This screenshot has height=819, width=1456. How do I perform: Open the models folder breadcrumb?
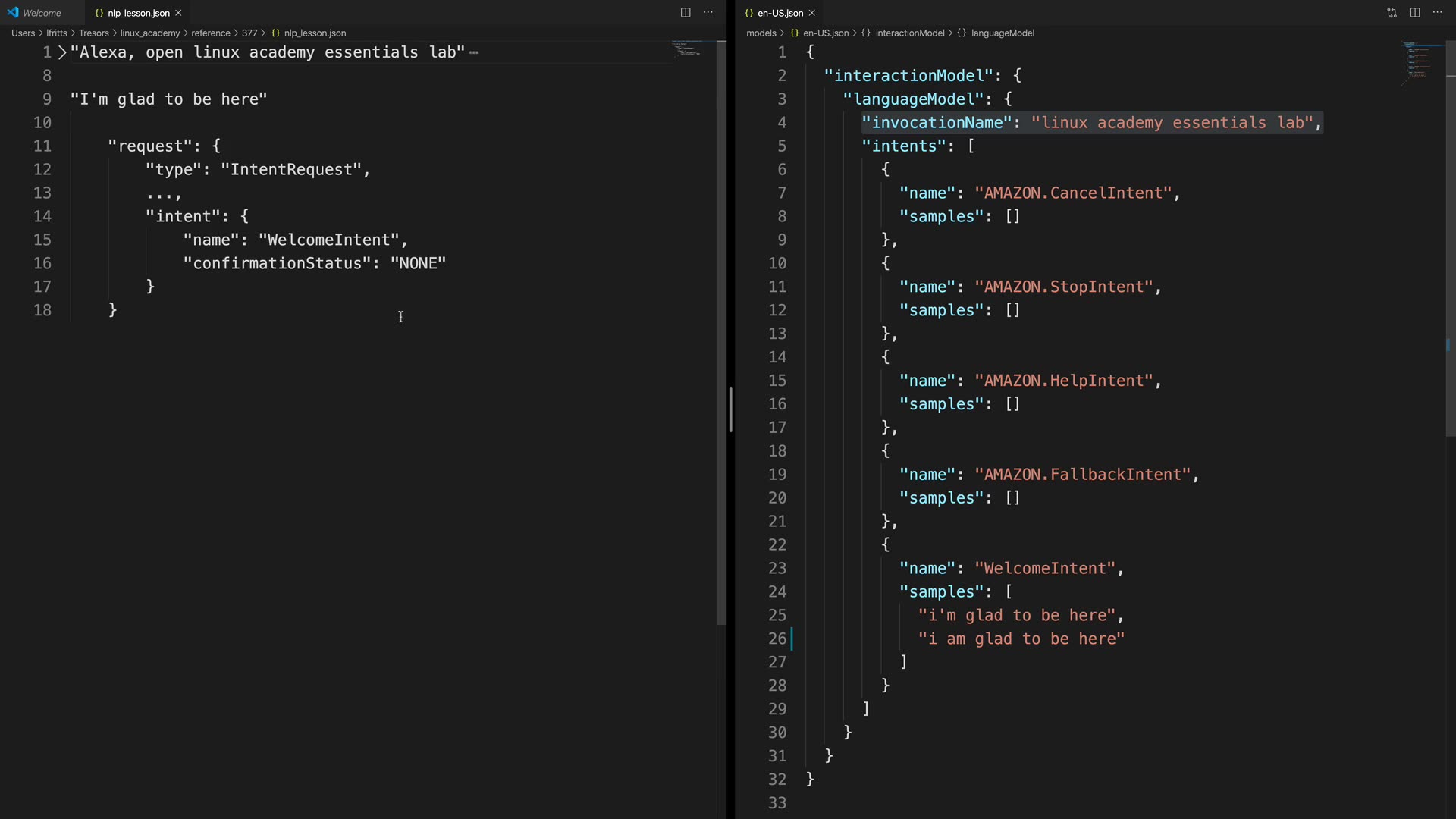click(x=761, y=33)
